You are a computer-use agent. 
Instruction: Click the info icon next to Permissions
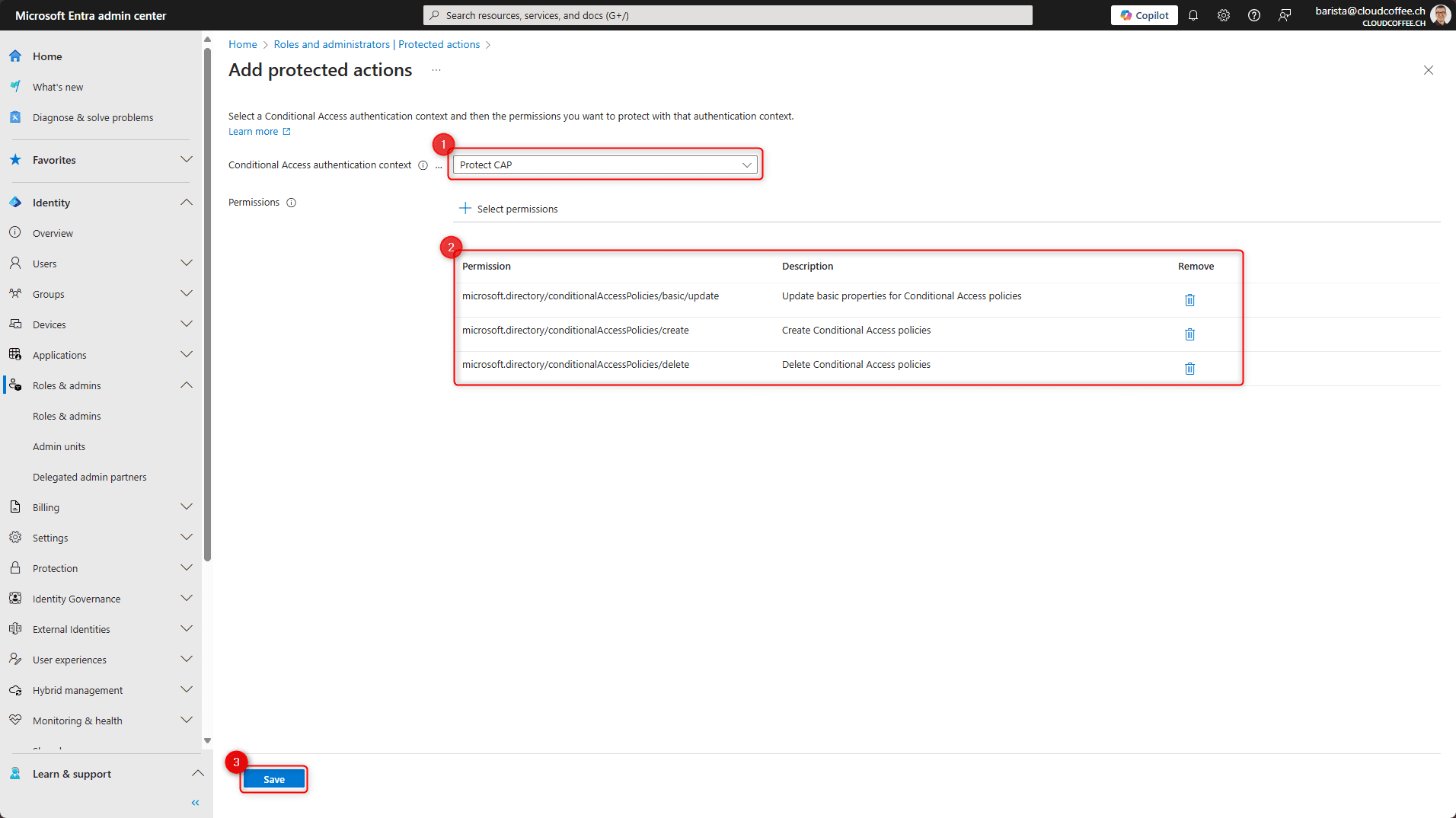[292, 203]
